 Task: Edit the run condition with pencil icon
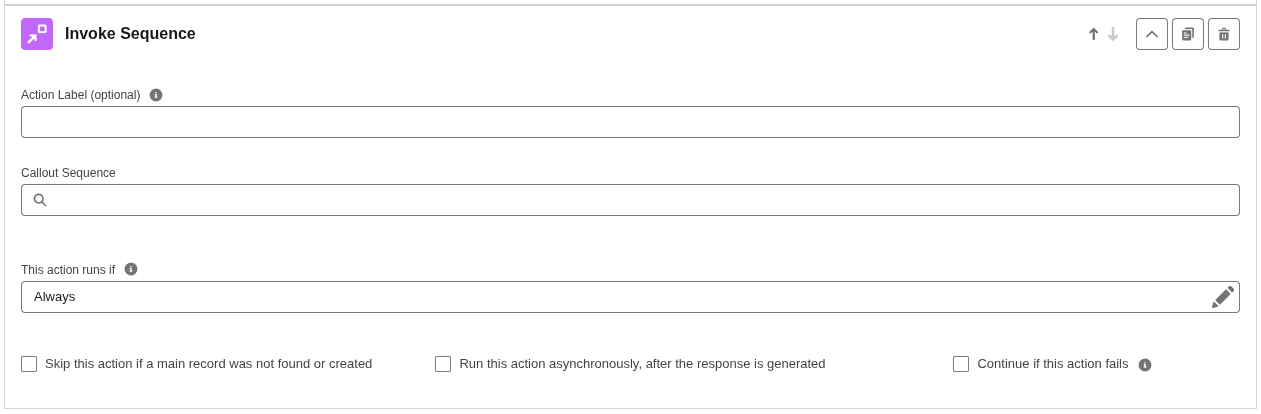(x=1223, y=297)
